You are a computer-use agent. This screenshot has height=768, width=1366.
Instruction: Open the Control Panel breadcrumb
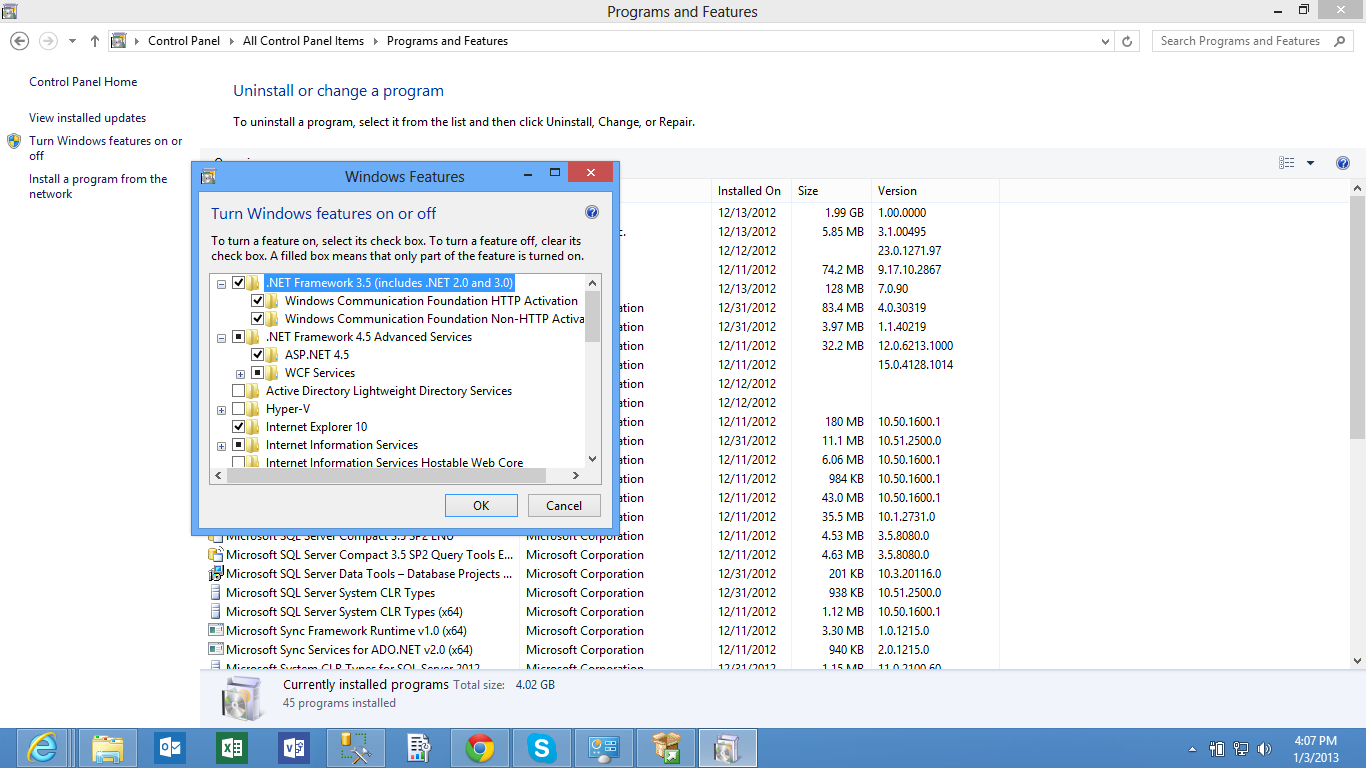coord(184,41)
